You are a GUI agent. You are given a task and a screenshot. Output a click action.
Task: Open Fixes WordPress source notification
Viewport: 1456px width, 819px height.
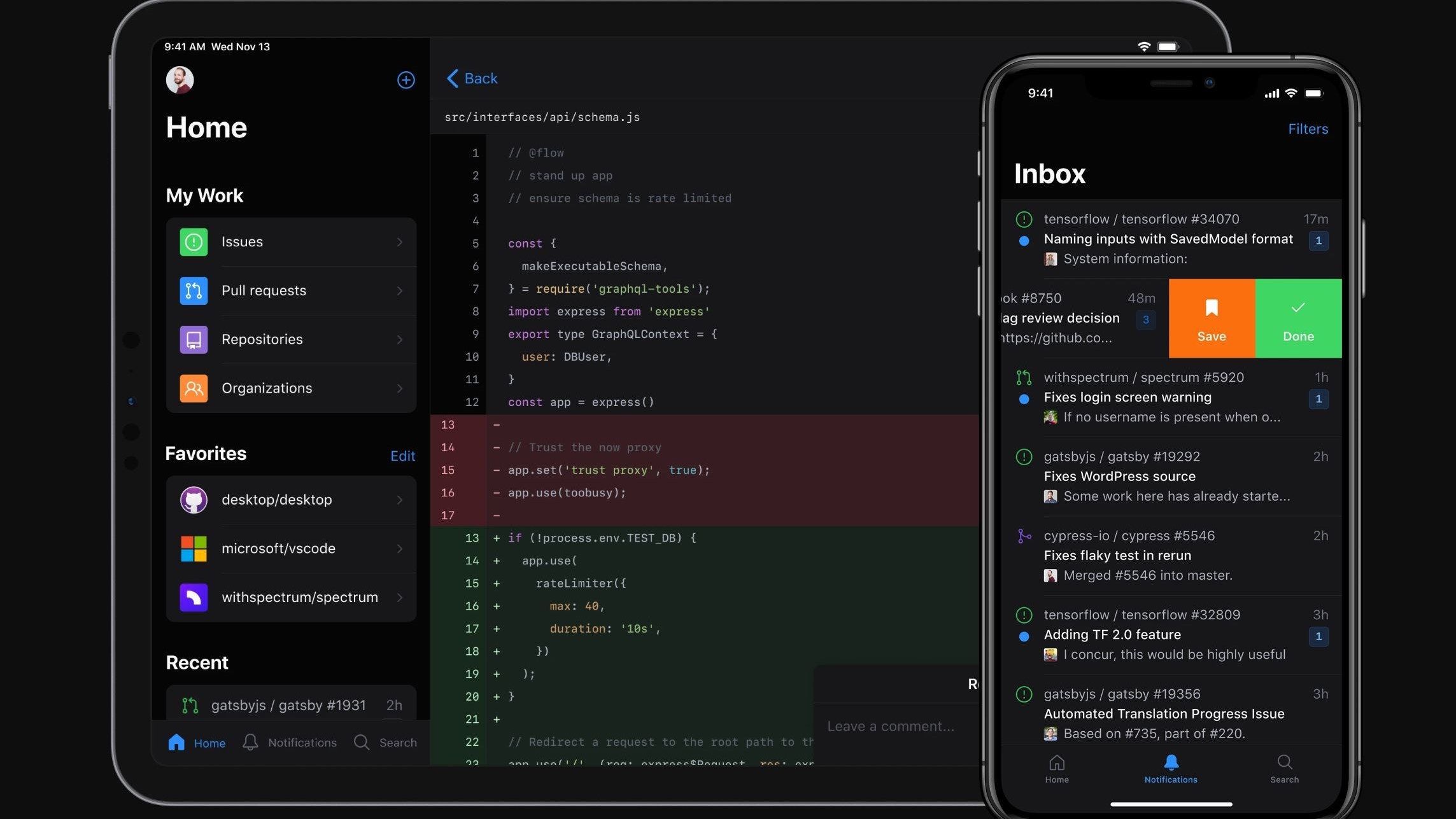coord(1171,477)
